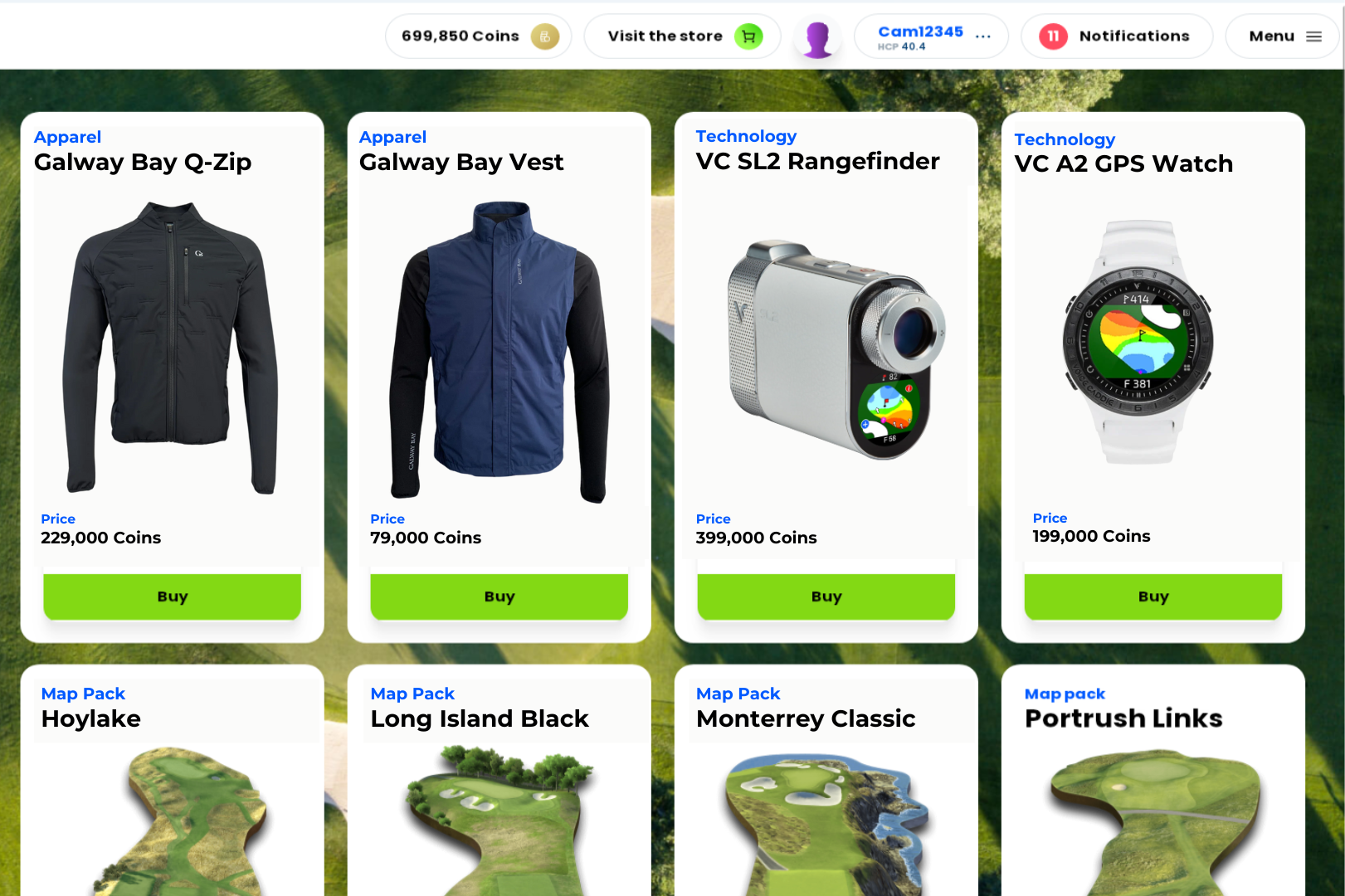Click the red notification count badge
Viewport: 1345px width, 896px height.
[1053, 37]
